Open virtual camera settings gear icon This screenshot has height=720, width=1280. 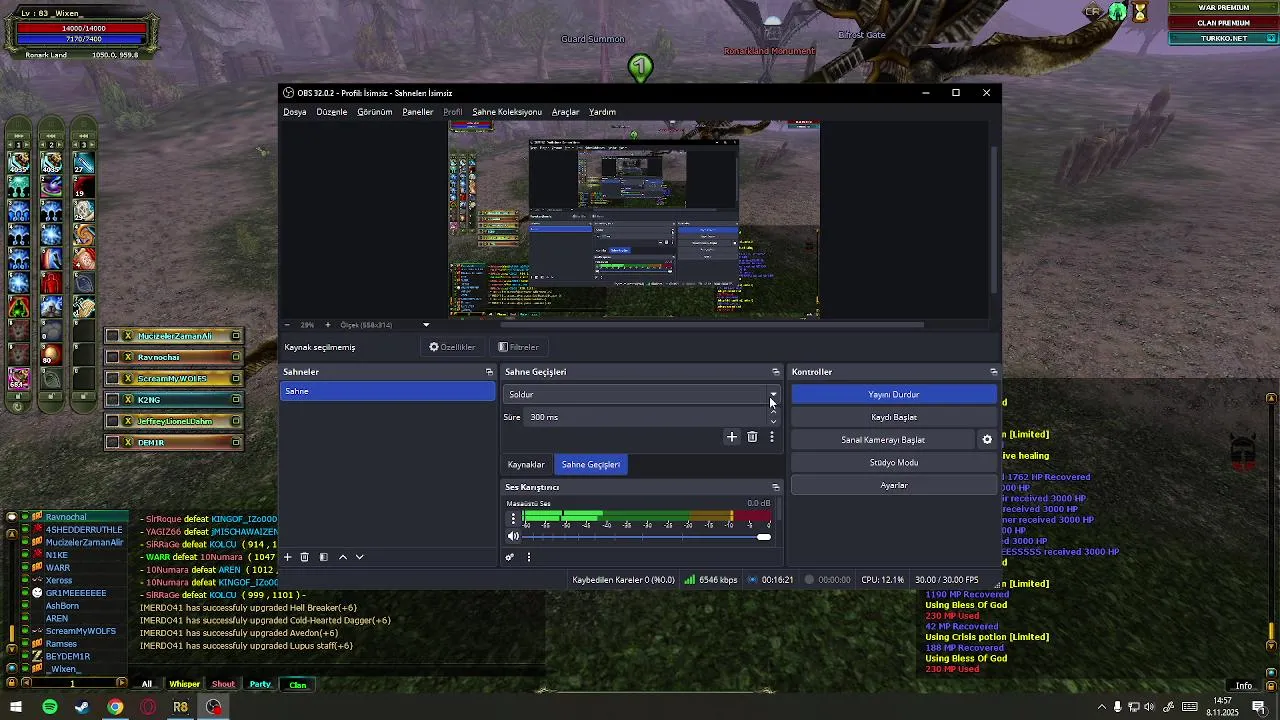tap(987, 440)
